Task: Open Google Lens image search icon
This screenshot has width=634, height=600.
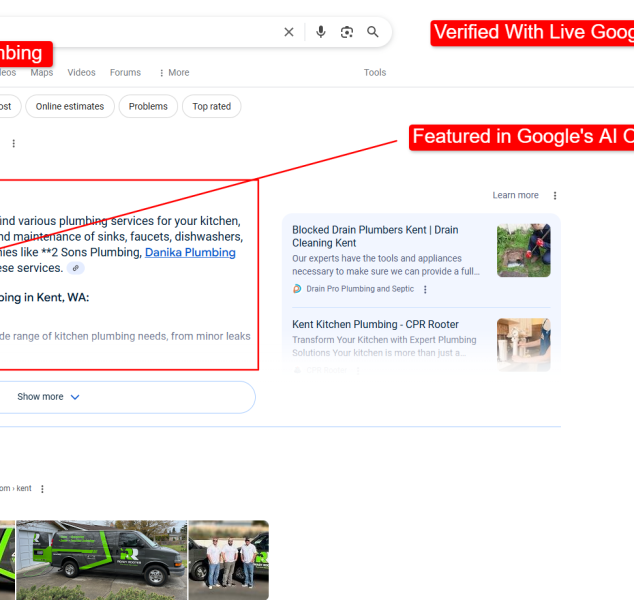Action: pos(347,32)
